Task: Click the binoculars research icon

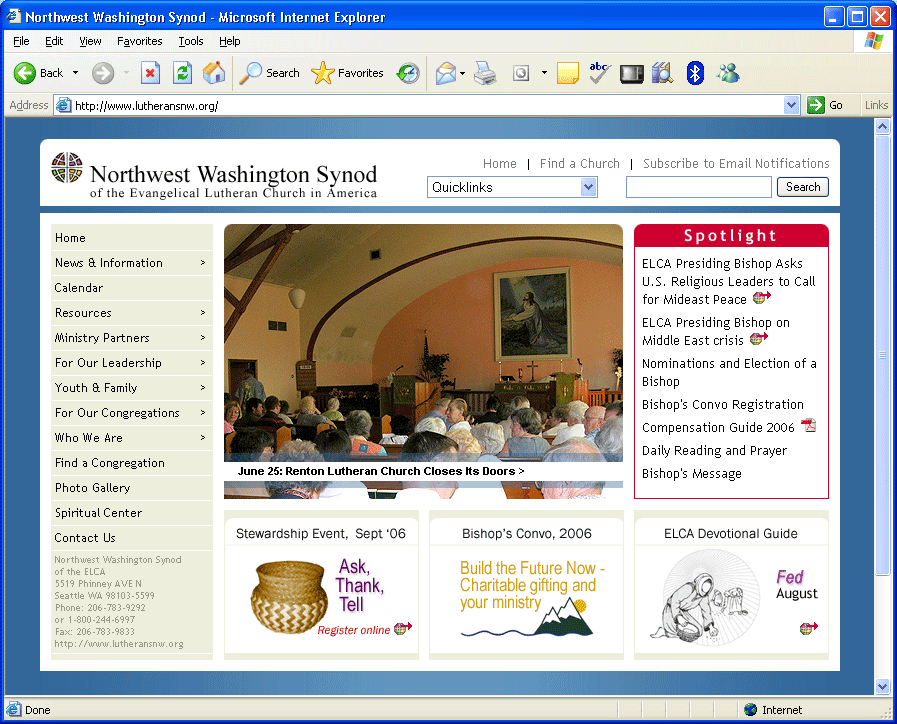Action: pyautogui.click(x=662, y=73)
